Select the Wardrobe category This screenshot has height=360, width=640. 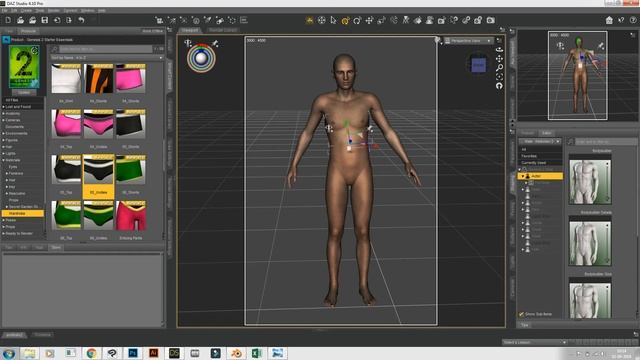pyautogui.click(x=22, y=213)
